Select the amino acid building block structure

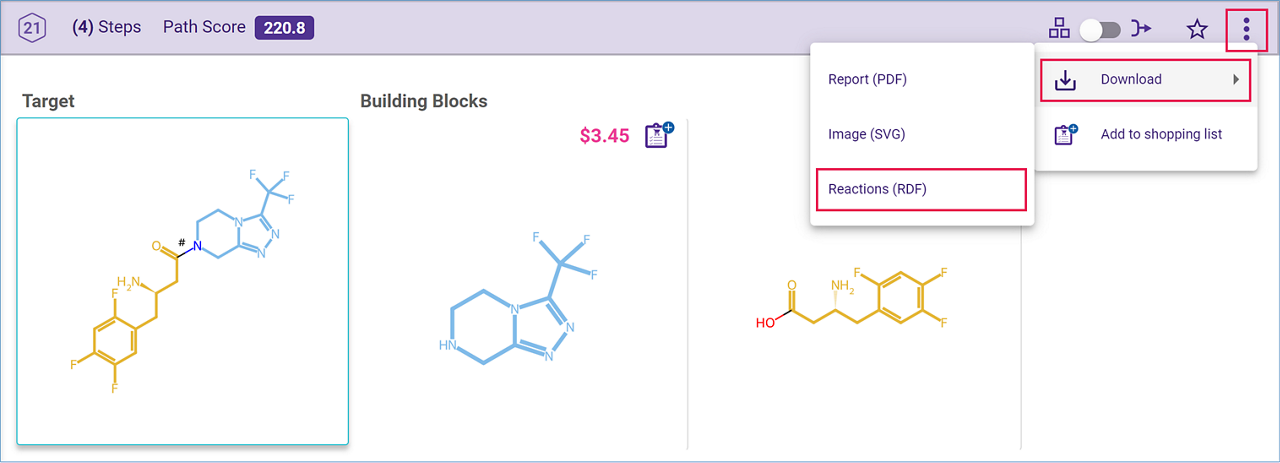pyautogui.click(x=852, y=296)
